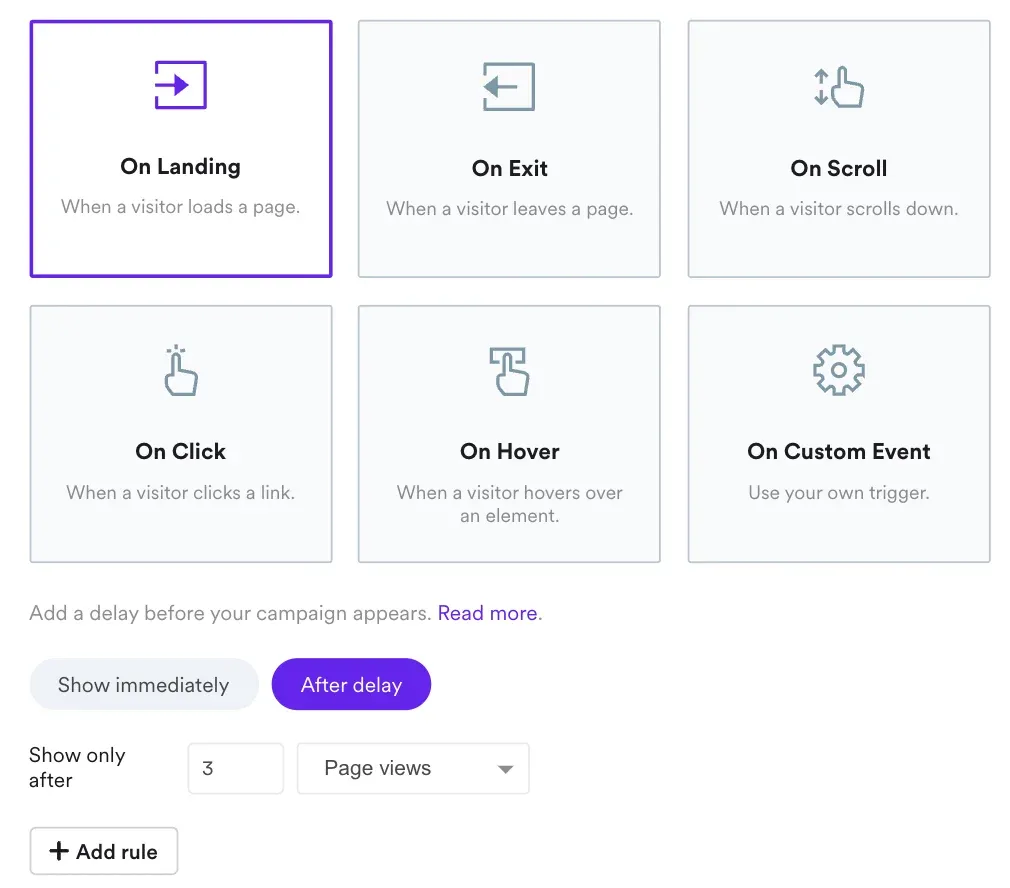The width and height of the screenshot is (1010, 888).
Task: Select the On Hover trigger card
Action: [x=509, y=433]
